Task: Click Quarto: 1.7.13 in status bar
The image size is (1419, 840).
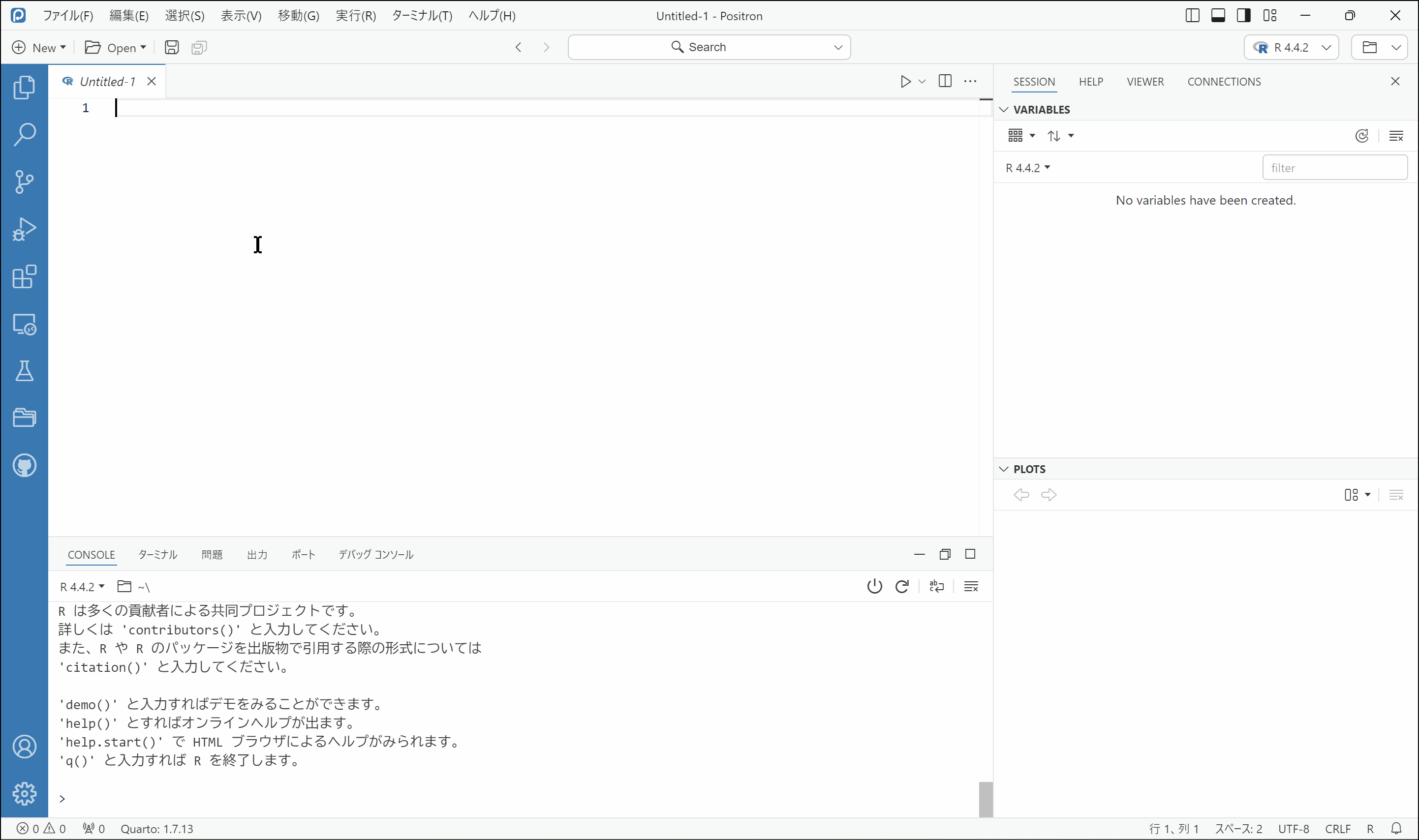Action: [157, 829]
